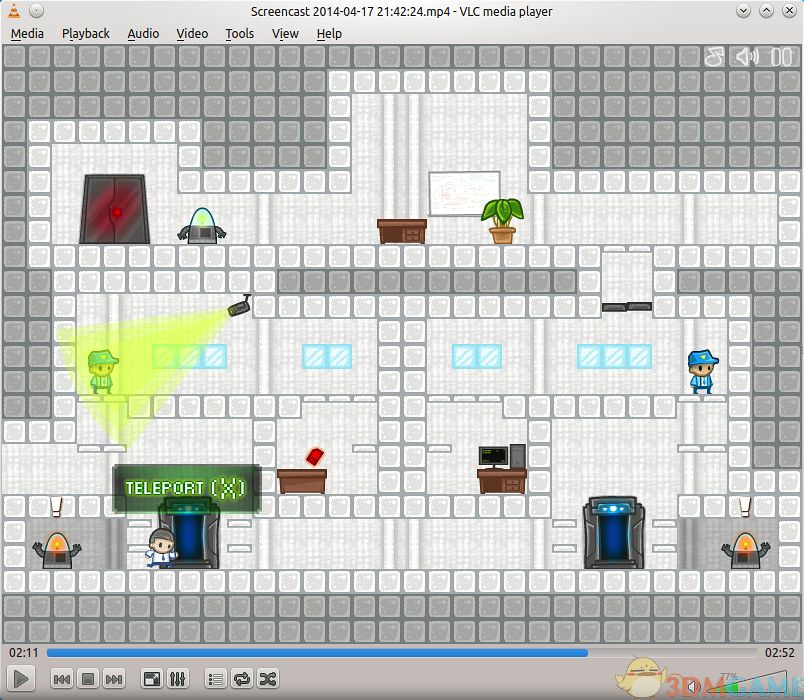Screen dimensions: 804x700
Task: Open the Media menu
Action: [x=27, y=33]
